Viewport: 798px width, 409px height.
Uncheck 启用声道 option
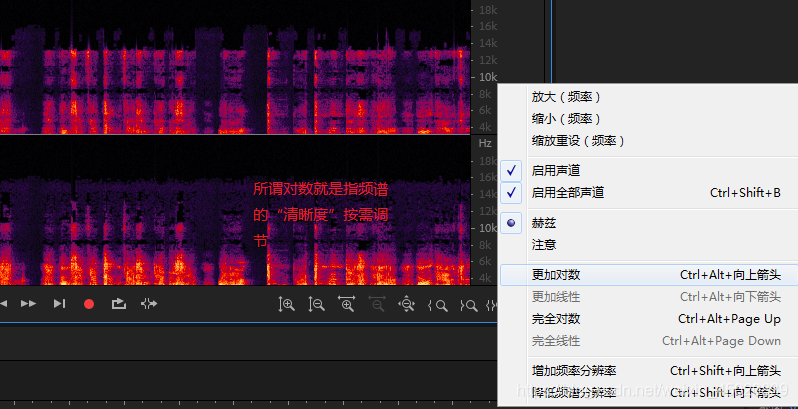pyautogui.click(x=648, y=170)
